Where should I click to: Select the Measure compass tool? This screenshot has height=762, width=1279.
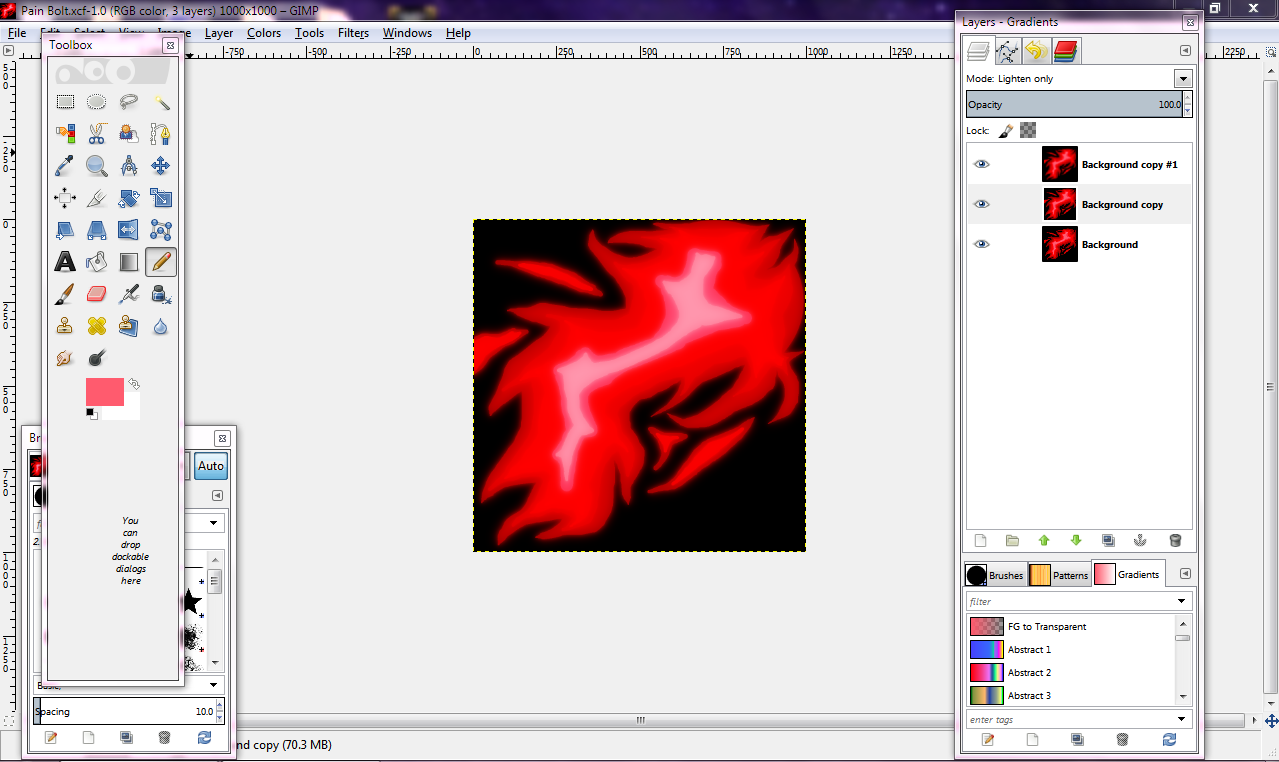(x=129, y=165)
